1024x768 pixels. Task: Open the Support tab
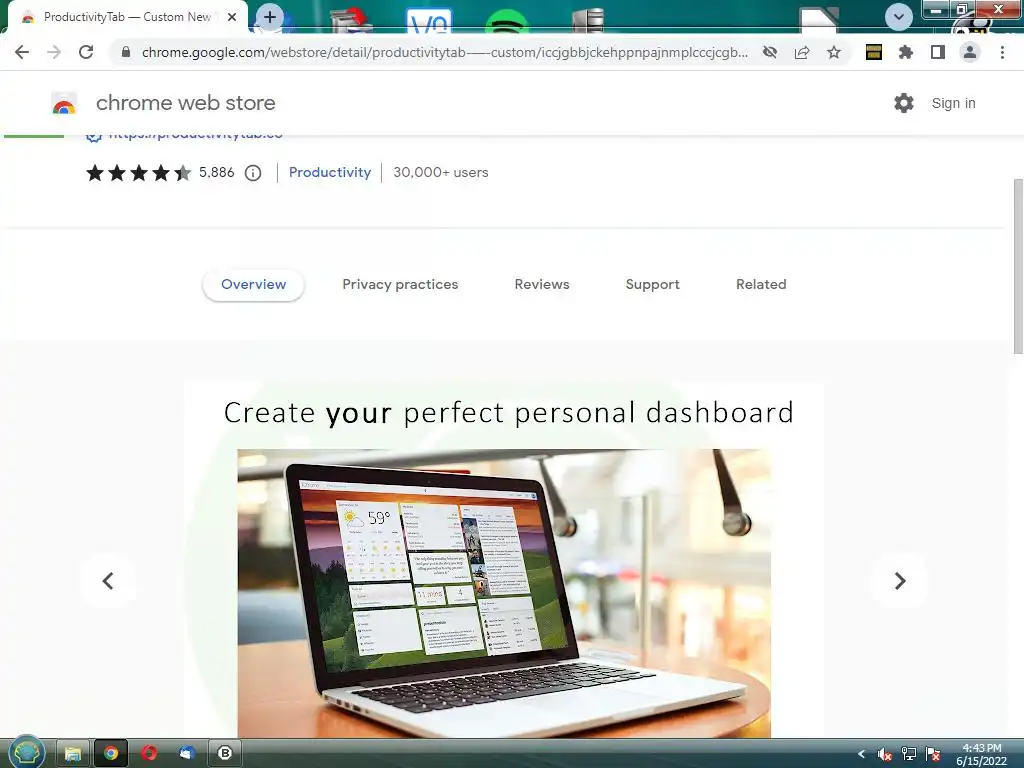[652, 285]
